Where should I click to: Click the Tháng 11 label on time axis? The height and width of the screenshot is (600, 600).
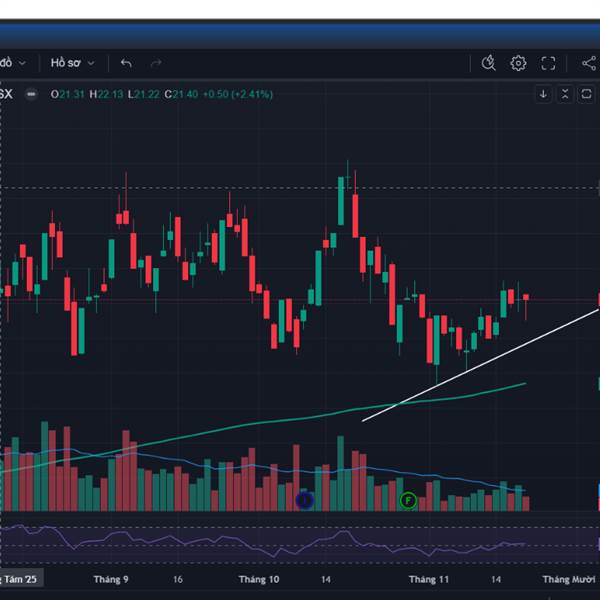(429, 579)
